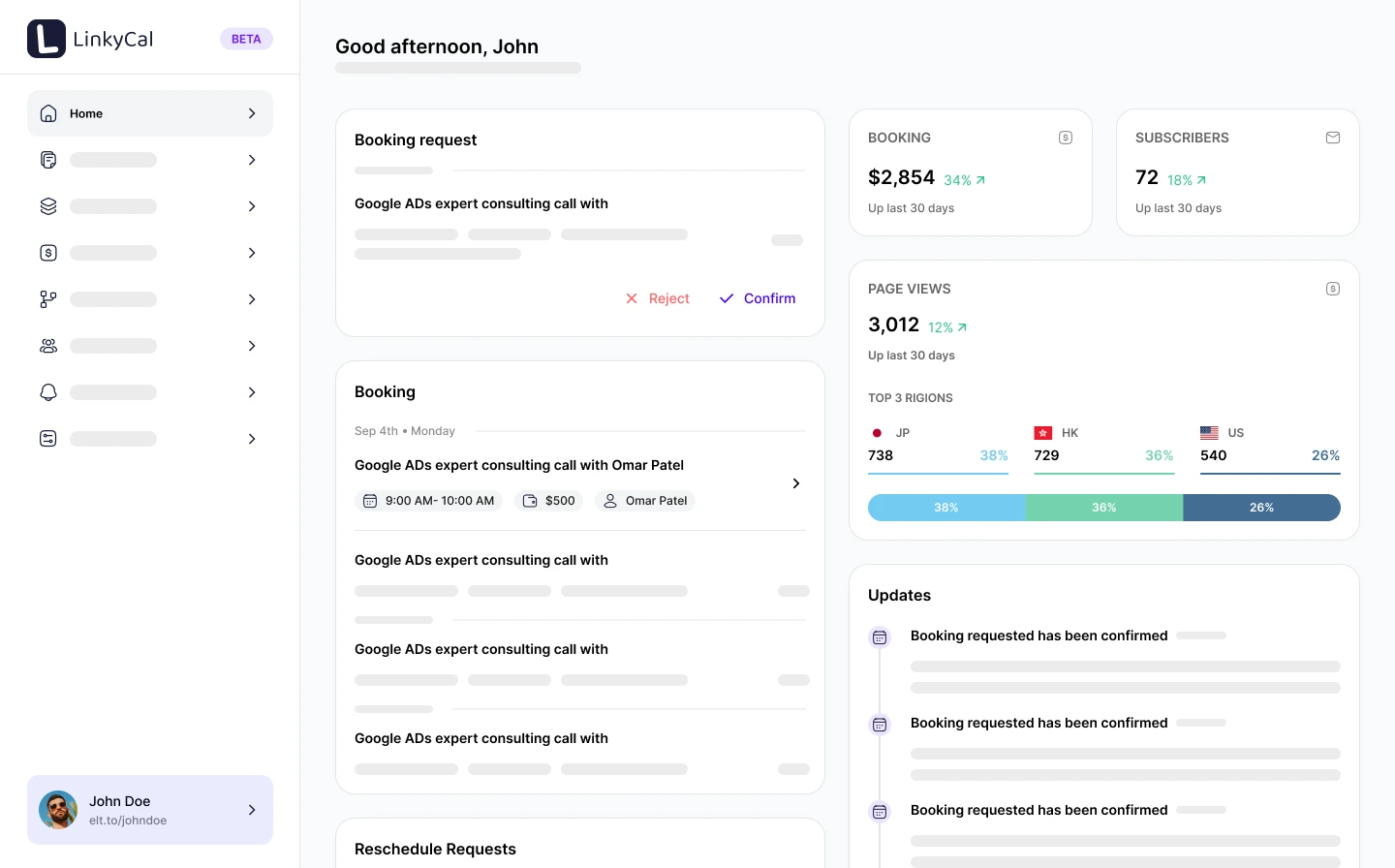Click the calendar icon beside first Updates entry
The width and height of the screenshot is (1395, 868).
[x=880, y=637]
